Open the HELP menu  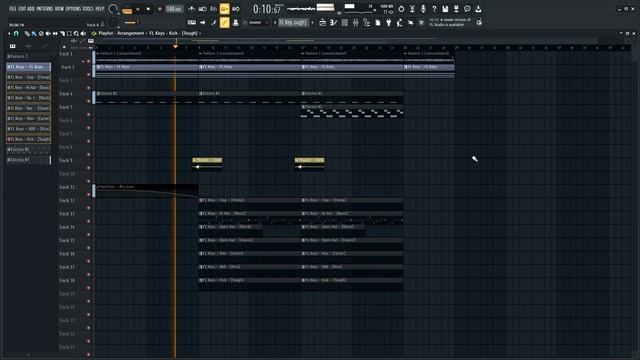[x=100, y=9]
